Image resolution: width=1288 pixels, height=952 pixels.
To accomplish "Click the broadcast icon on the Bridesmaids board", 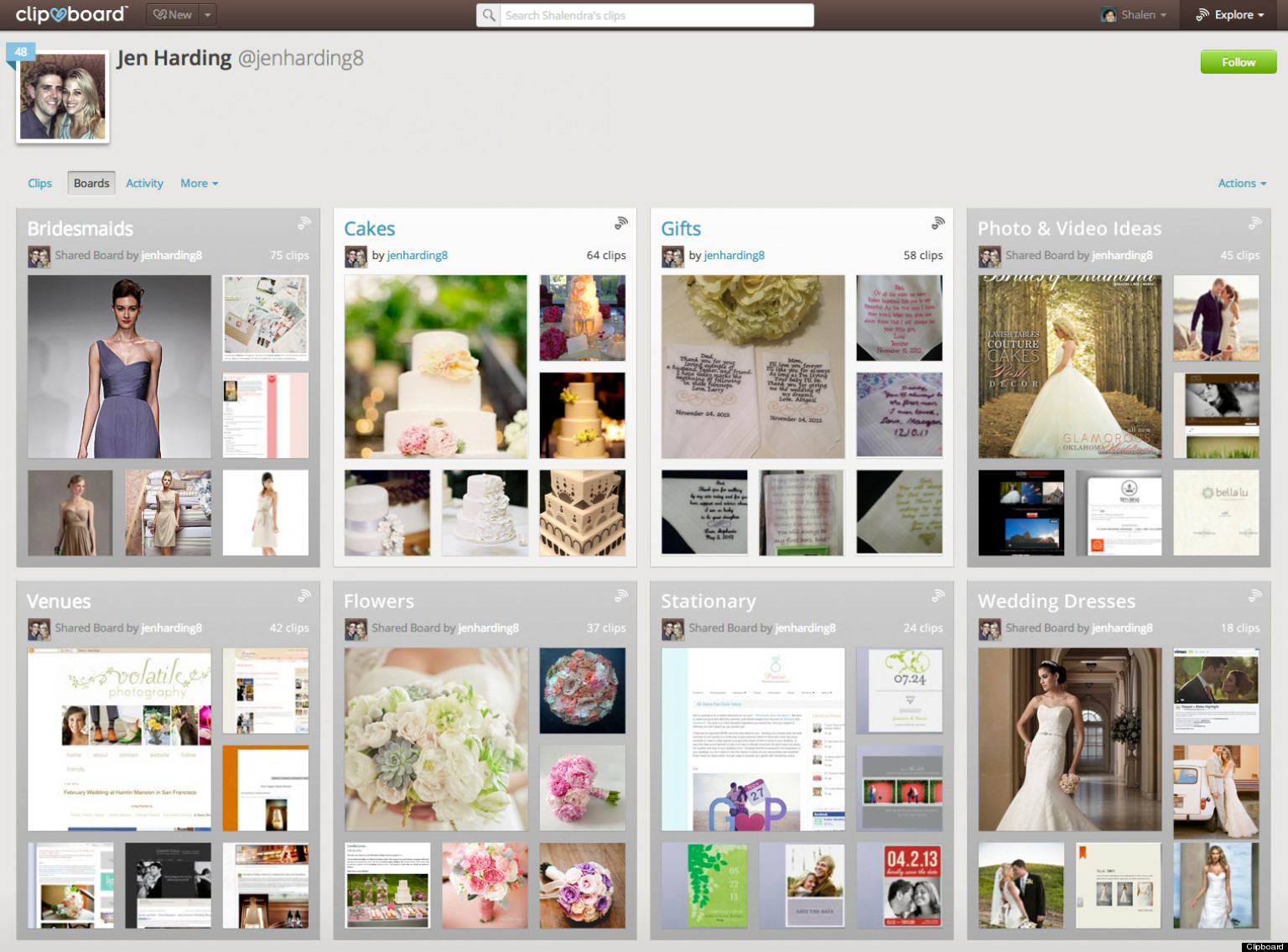I will coord(304,222).
